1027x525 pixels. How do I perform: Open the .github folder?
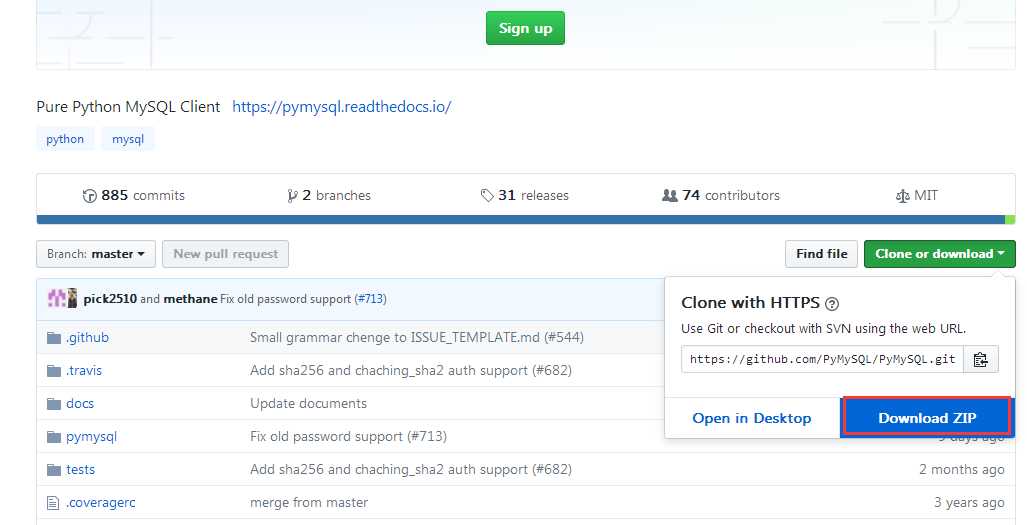coord(87,338)
